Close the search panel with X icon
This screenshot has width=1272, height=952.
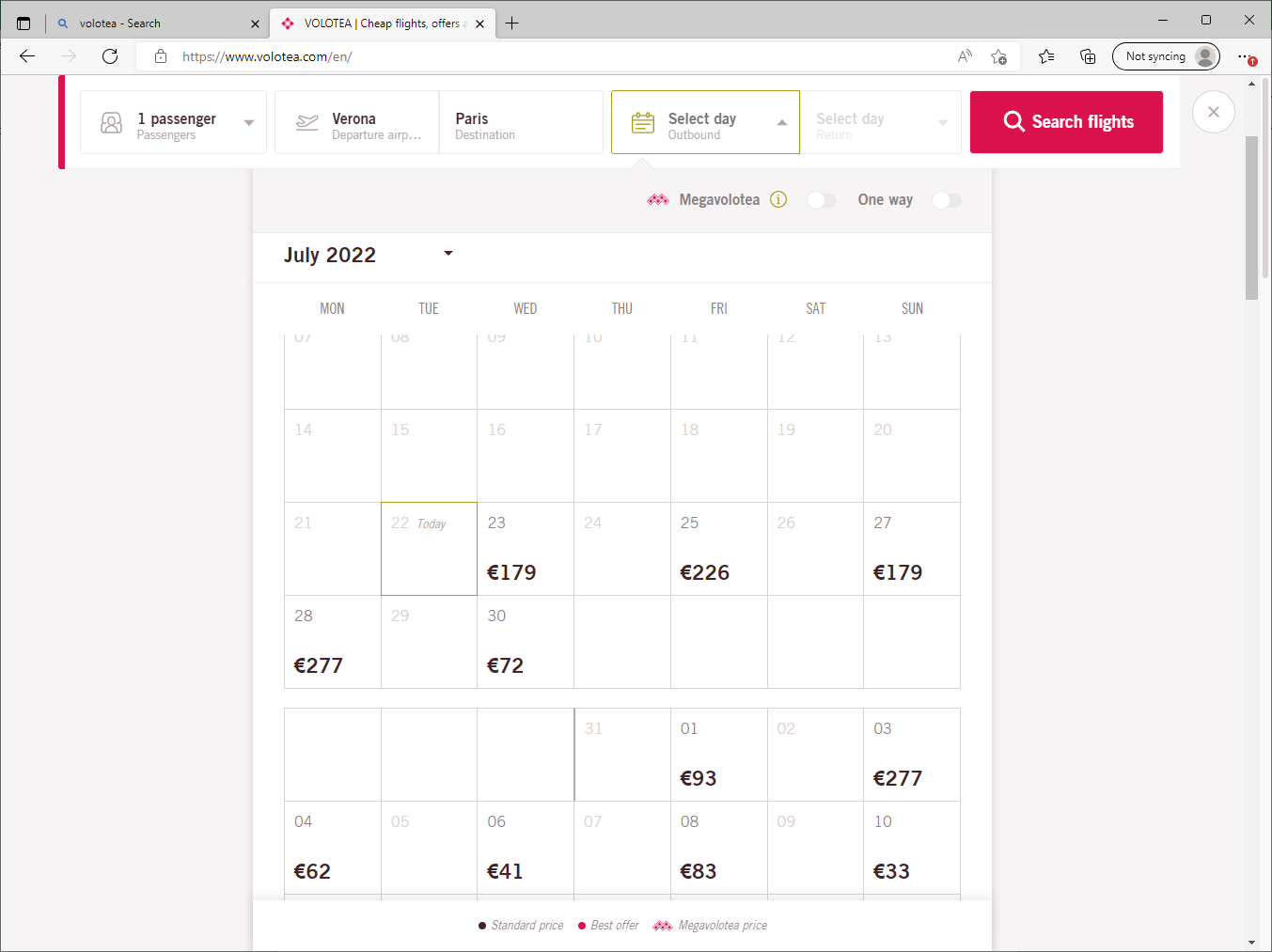click(1213, 112)
